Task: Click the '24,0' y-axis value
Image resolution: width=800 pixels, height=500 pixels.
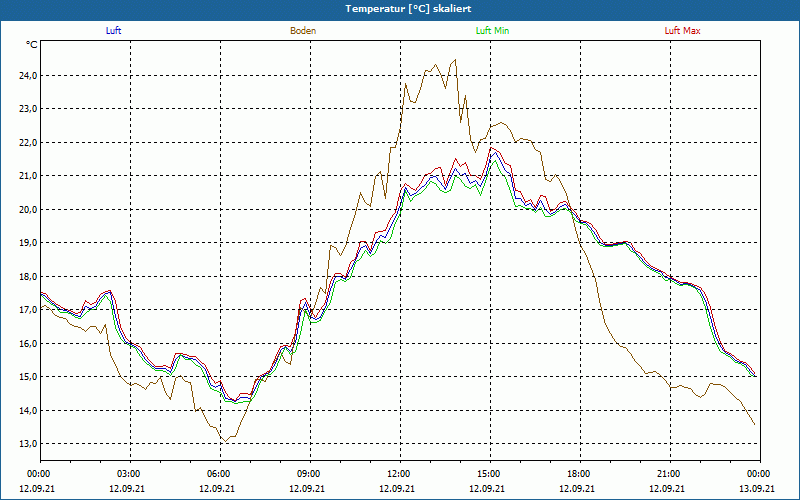Action: point(29,76)
